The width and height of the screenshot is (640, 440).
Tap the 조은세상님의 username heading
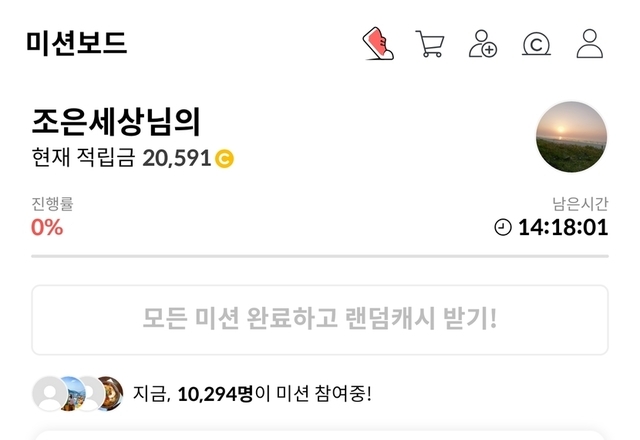[116, 122]
